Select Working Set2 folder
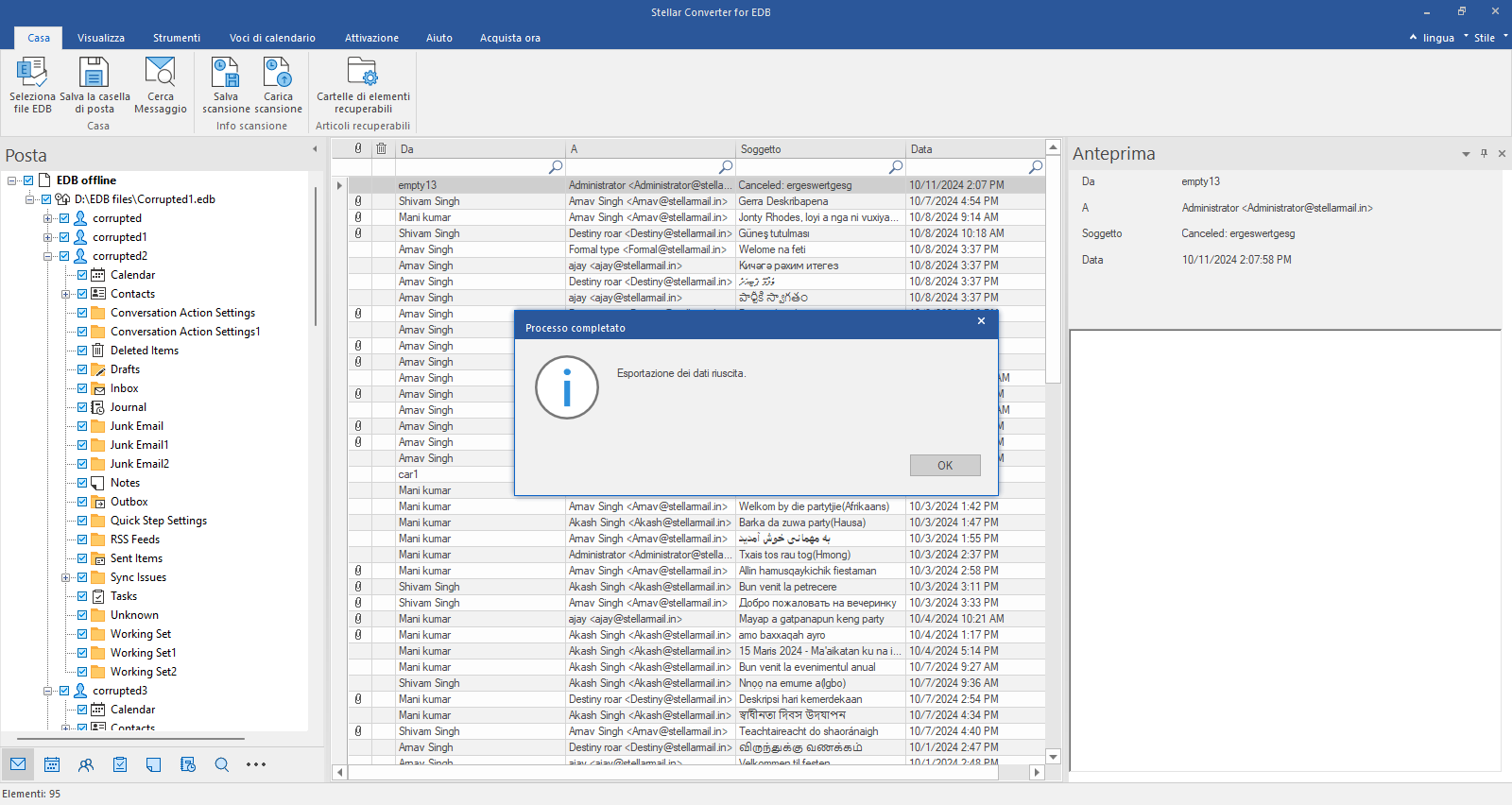The width and height of the screenshot is (1512, 805). coord(144,672)
